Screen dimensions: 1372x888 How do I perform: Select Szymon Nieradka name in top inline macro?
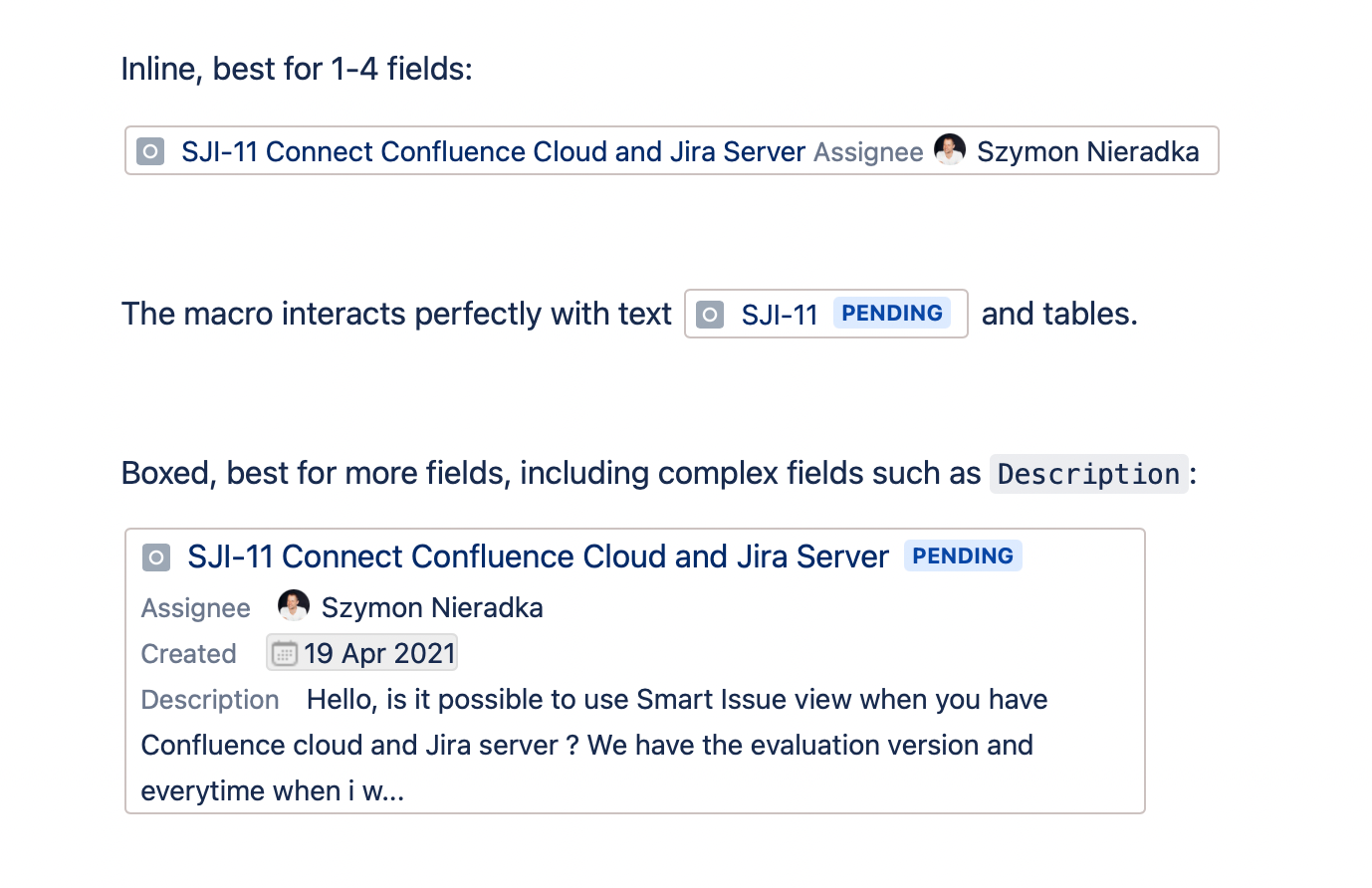point(1088,151)
